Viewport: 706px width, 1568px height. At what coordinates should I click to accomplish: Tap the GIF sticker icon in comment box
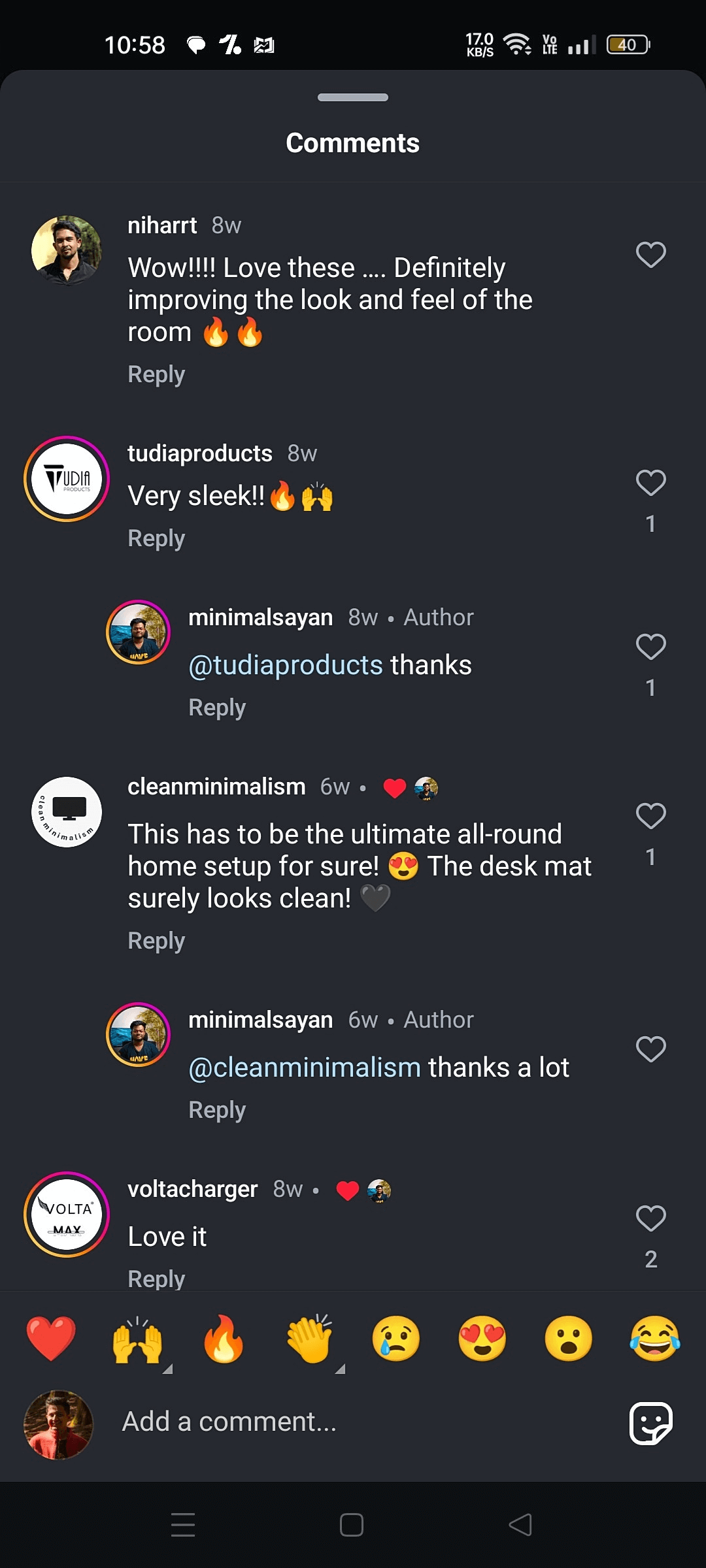650,1423
